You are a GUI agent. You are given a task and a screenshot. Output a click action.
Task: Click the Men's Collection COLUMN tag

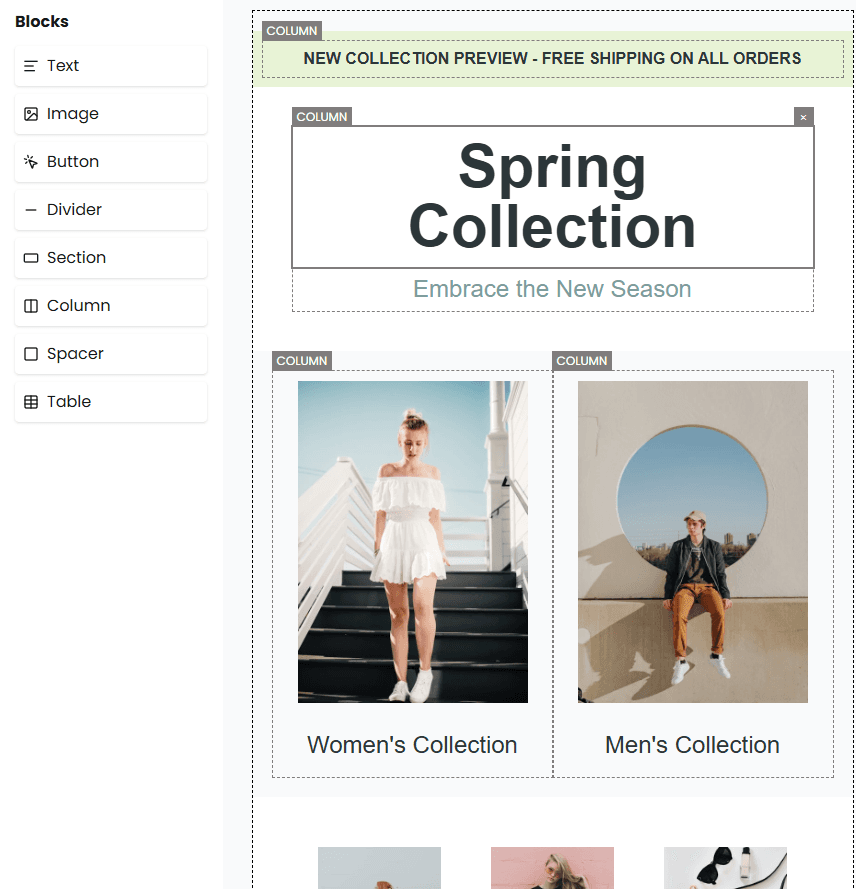(x=582, y=361)
